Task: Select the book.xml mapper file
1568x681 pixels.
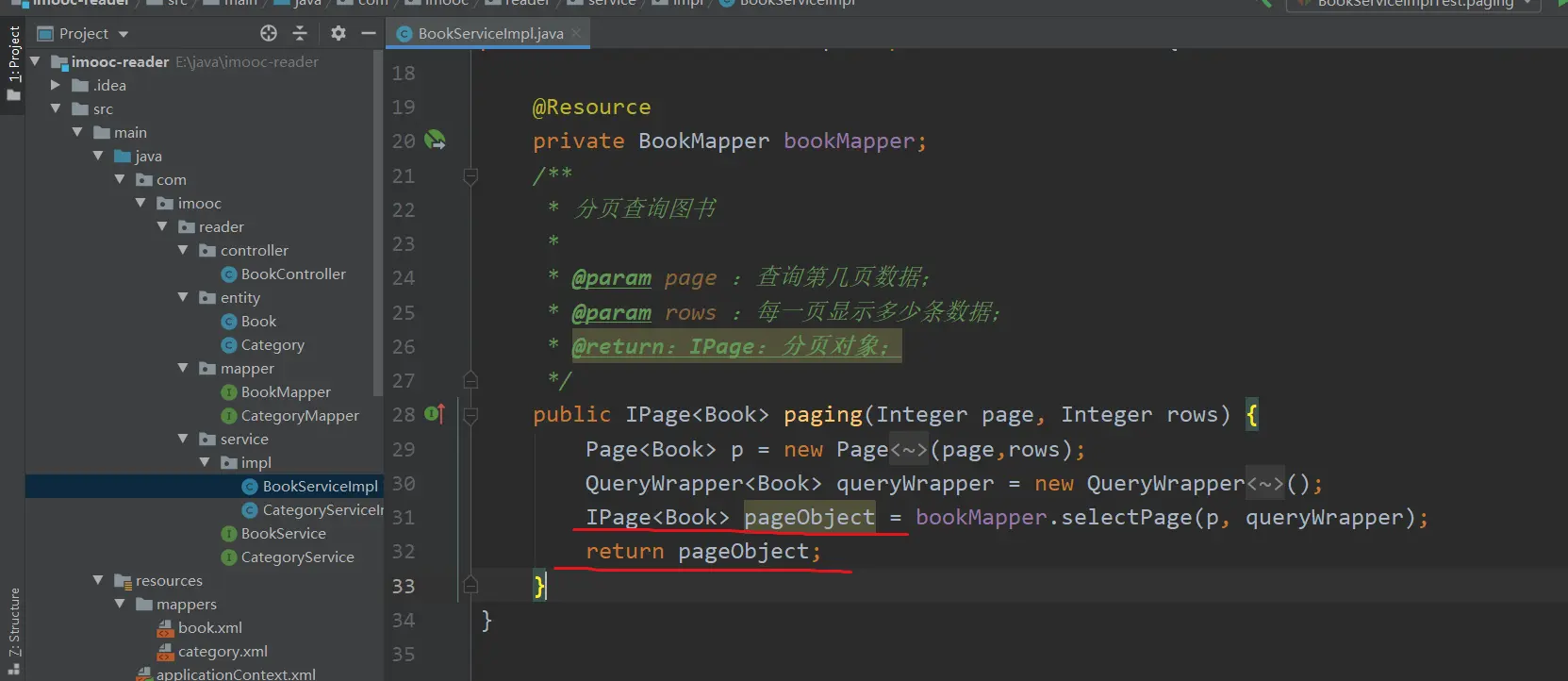Action: coord(209,627)
